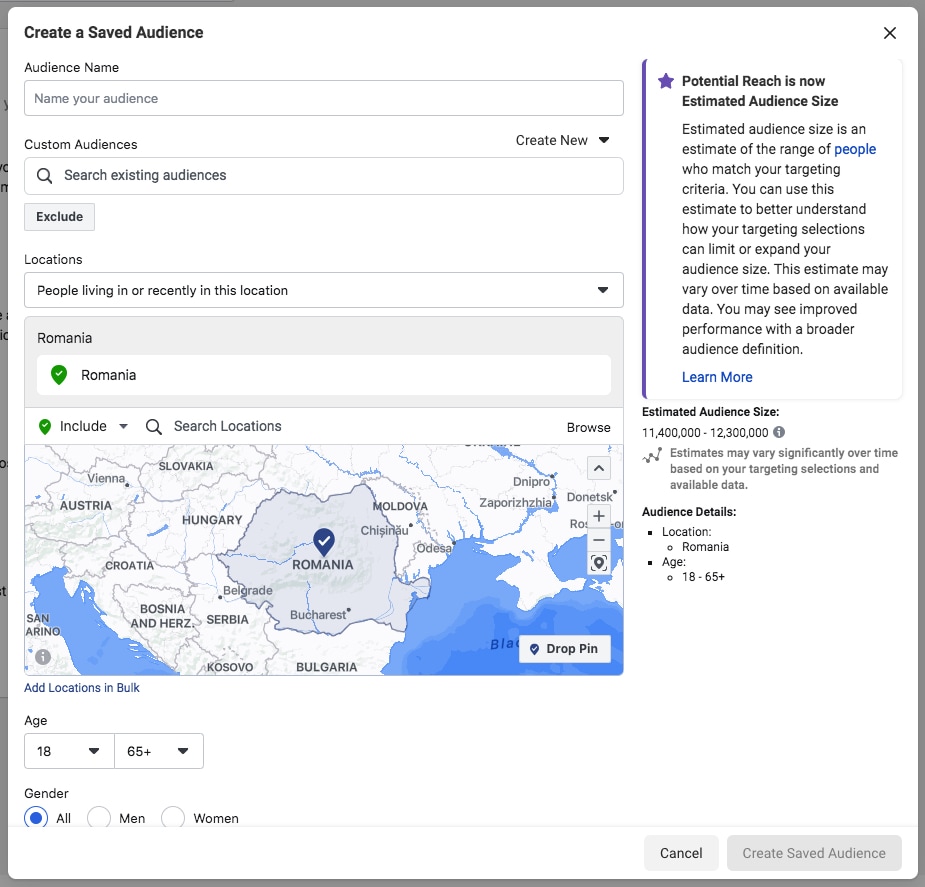Click the Browse locations link
Viewport: 925px width, 887px height.
pos(588,427)
